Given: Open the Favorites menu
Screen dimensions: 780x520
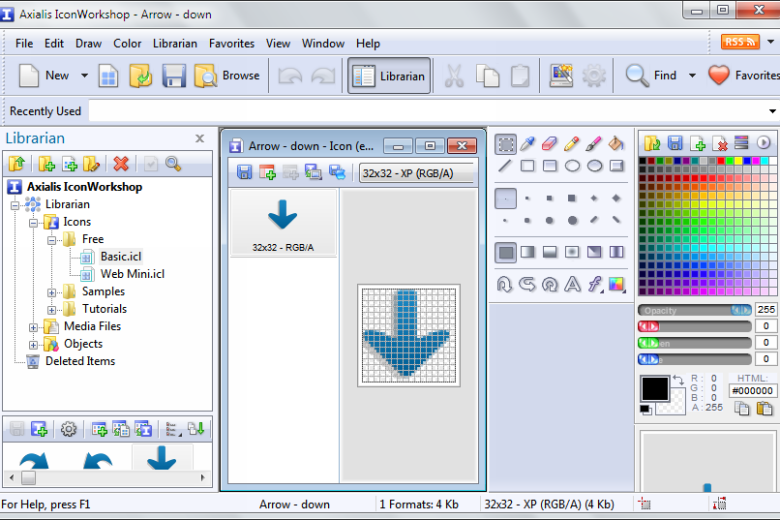Looking at the screenshot, I should (x=232, y=44).
